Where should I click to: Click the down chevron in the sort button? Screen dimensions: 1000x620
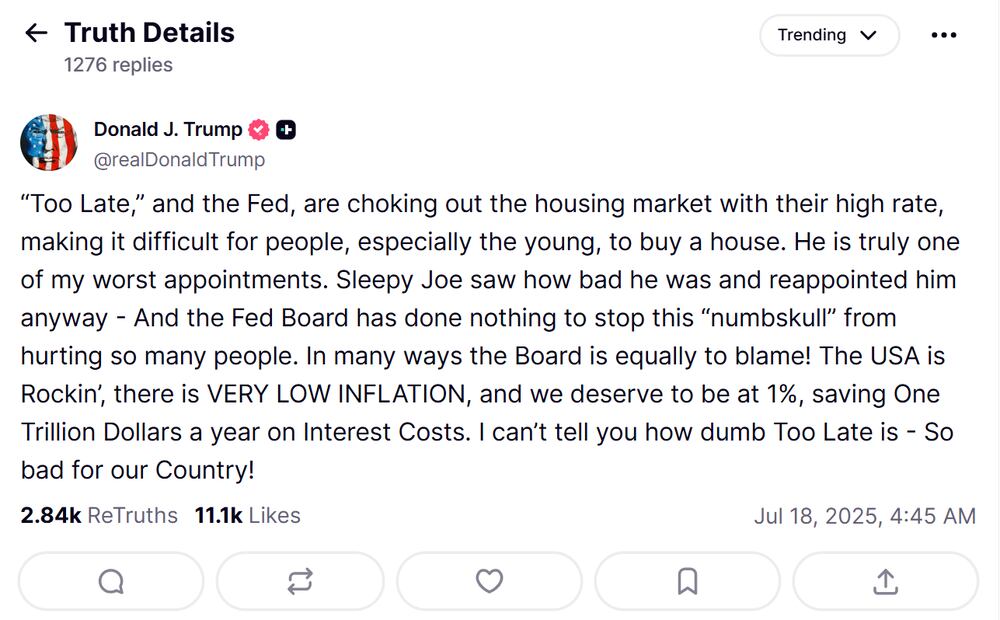867,36
